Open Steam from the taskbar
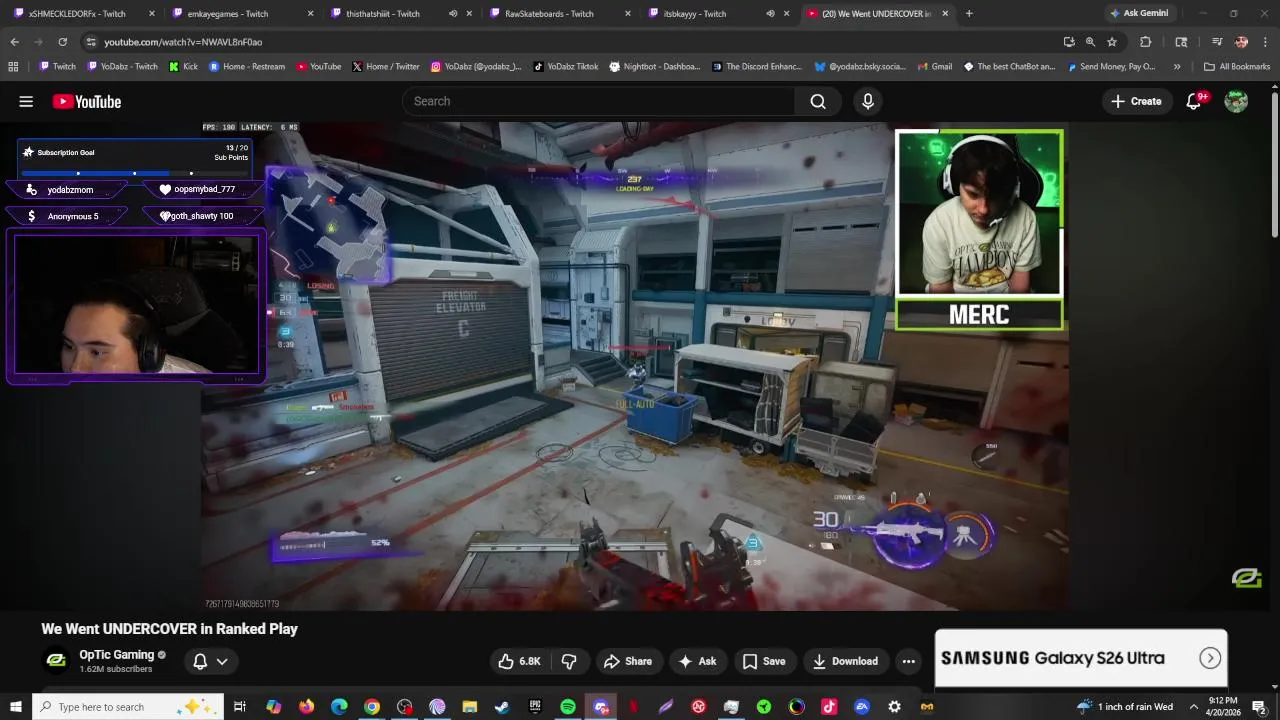 [x=502, y=707]
